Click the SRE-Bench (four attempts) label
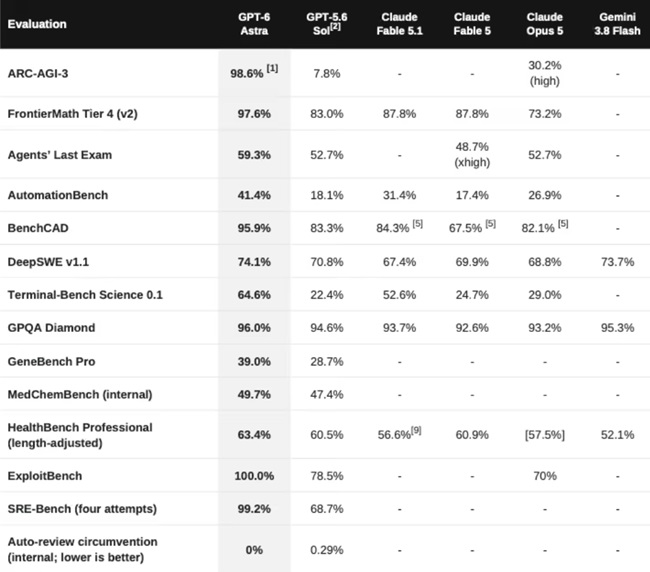The image size is (650, 572). pos(82,509)
